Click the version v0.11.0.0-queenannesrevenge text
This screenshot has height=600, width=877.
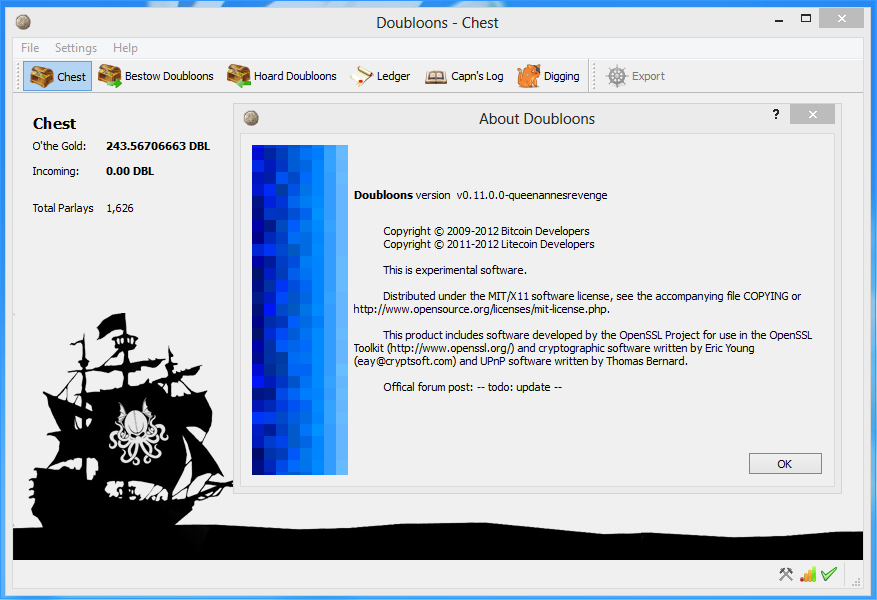click(531, 195)
